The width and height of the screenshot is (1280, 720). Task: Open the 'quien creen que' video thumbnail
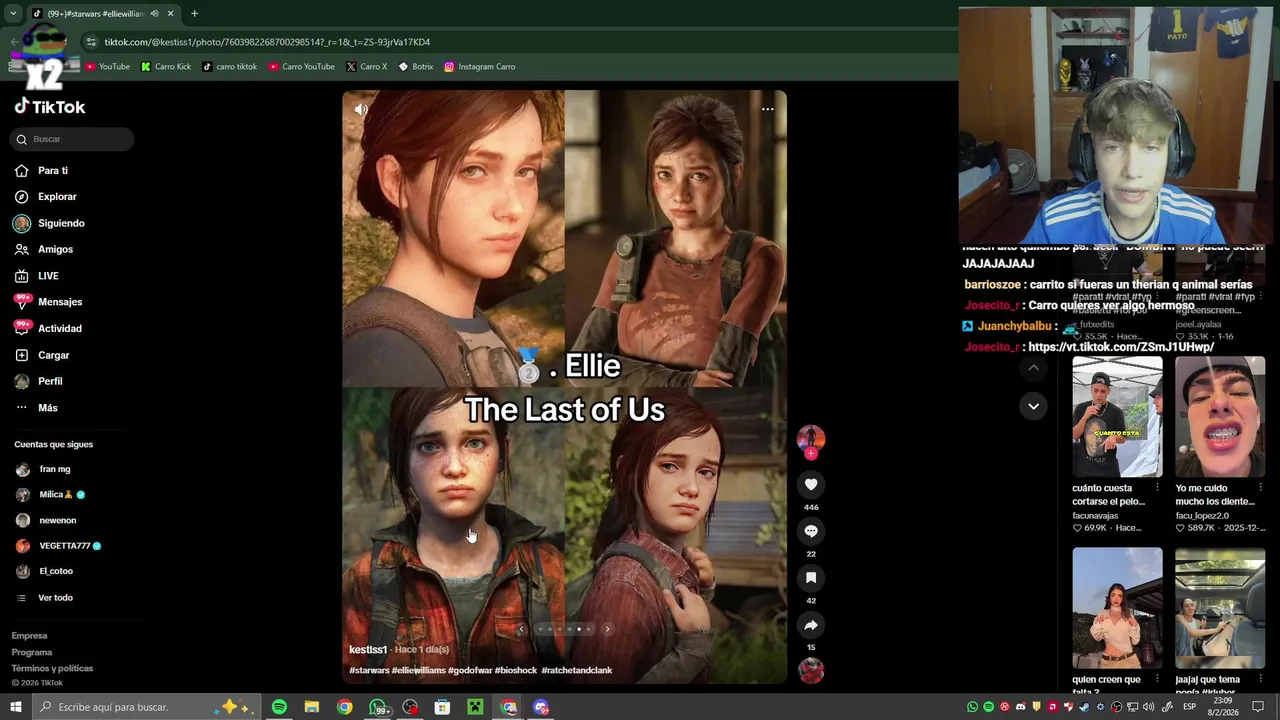coord(1117,608)
